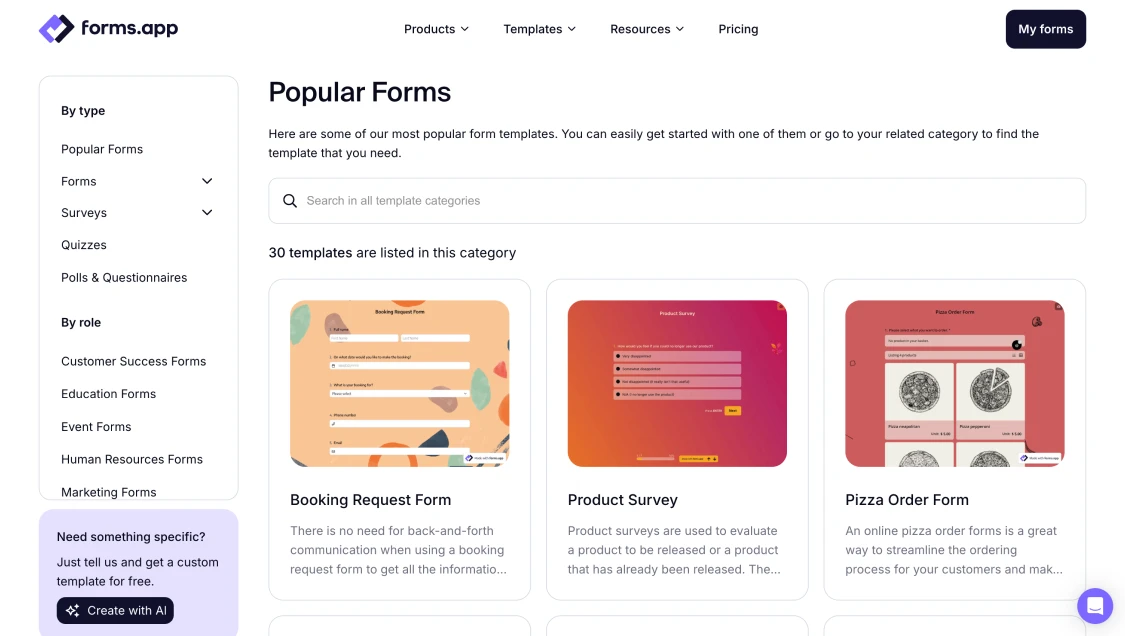This screenshot has width=1125, height=636.
Task: Click the Products menu chevron
Action: tap(467, 29)
